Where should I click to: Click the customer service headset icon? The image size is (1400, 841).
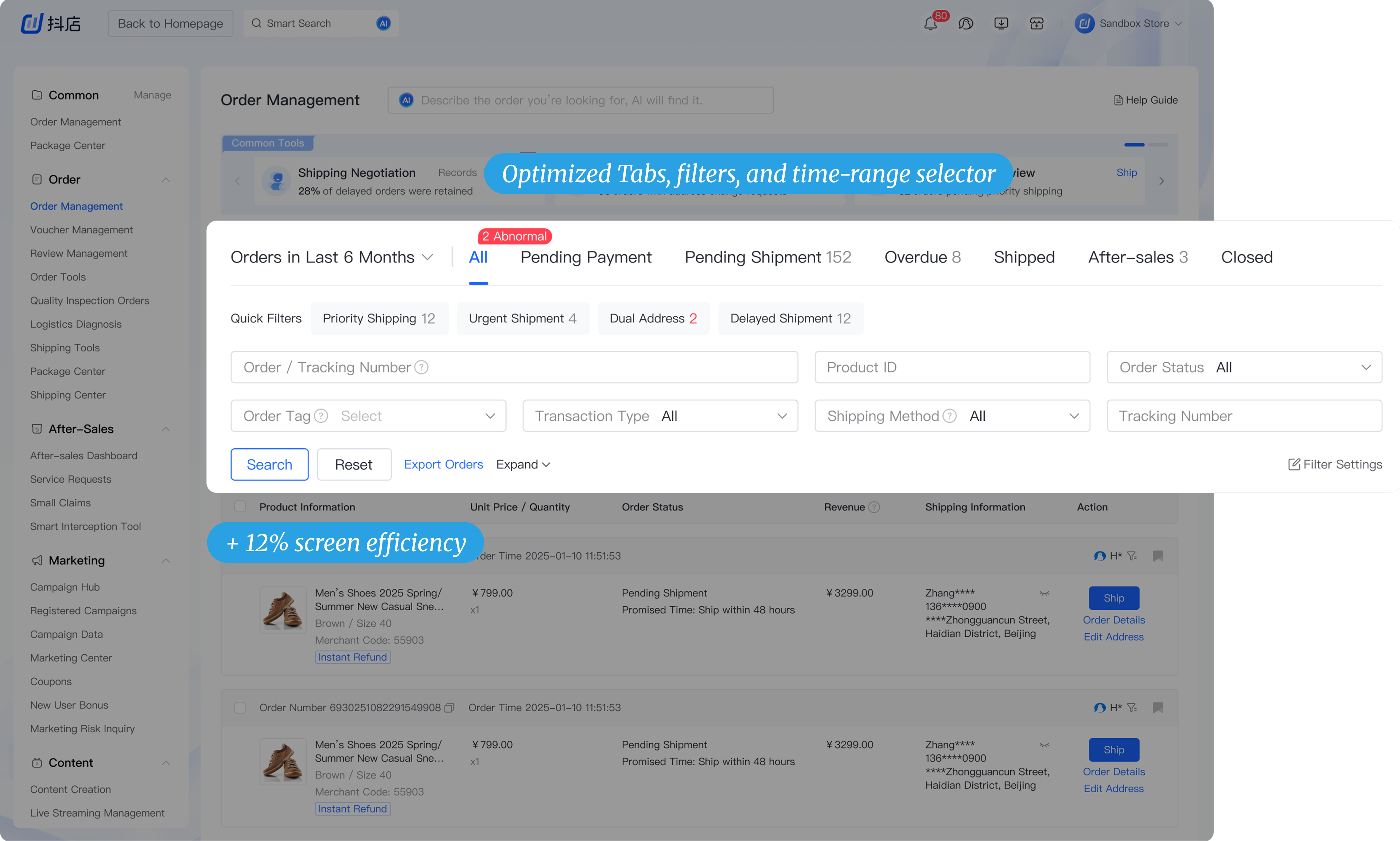[x=966, y=24]
